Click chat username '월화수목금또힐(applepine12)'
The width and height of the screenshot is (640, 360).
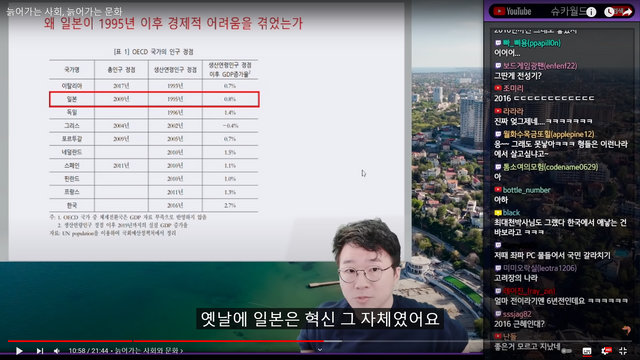549,134
